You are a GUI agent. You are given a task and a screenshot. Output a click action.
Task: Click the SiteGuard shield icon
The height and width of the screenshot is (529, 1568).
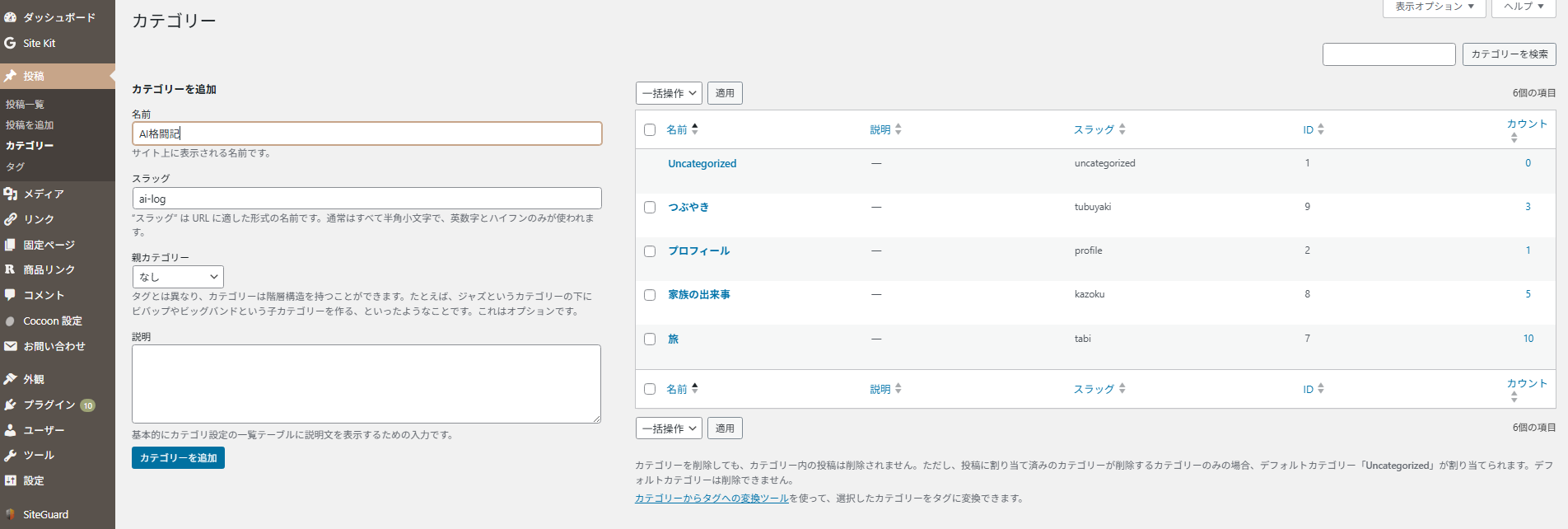11,514
